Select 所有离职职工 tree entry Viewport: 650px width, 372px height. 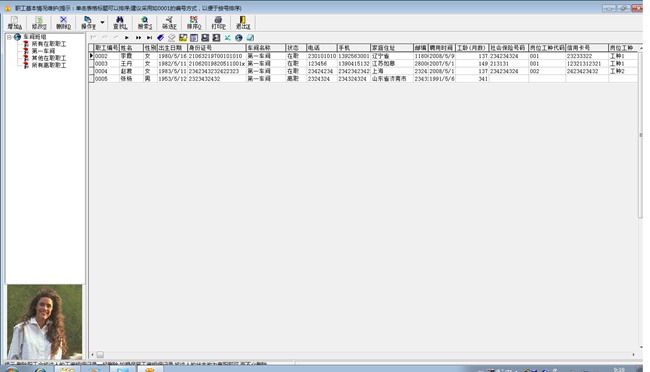coord(49,65)
